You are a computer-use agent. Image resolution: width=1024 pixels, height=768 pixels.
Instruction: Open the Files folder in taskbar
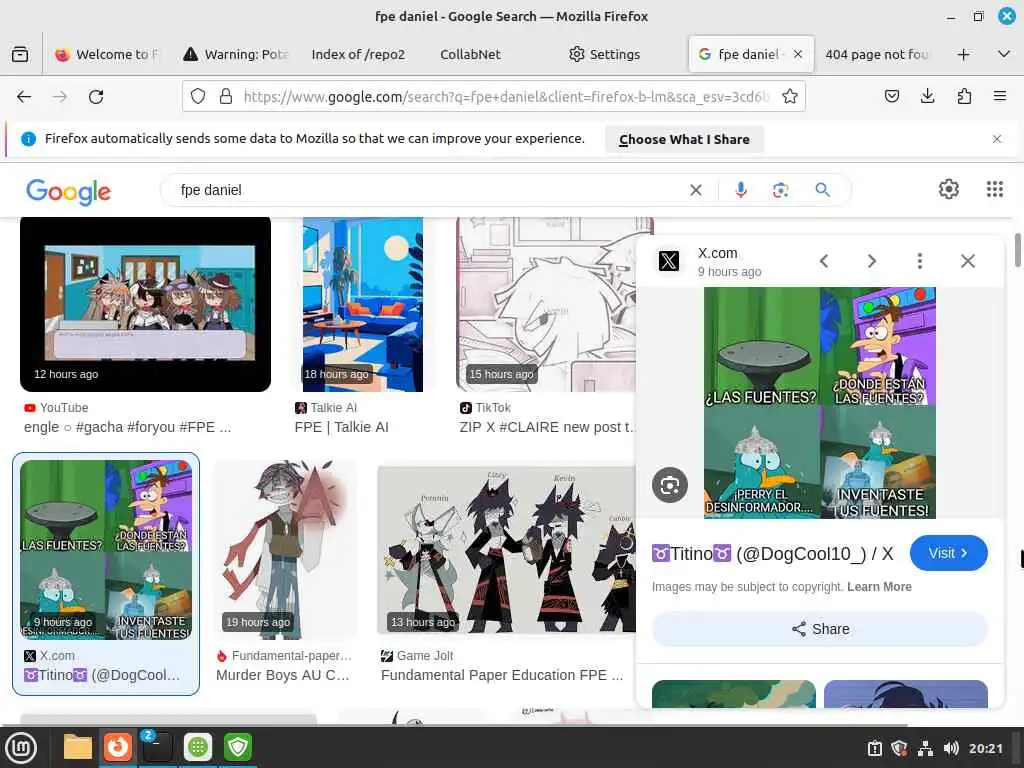(78, 747)
